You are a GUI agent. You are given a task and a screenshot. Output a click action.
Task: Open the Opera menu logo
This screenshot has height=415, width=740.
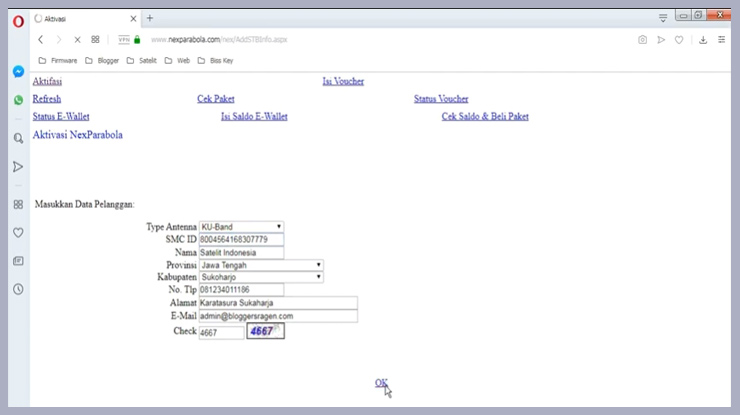click(x=18, y=21)
